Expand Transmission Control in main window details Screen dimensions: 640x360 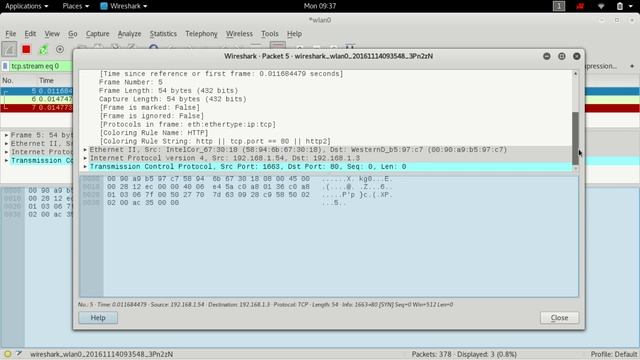[x=6, y=160]
